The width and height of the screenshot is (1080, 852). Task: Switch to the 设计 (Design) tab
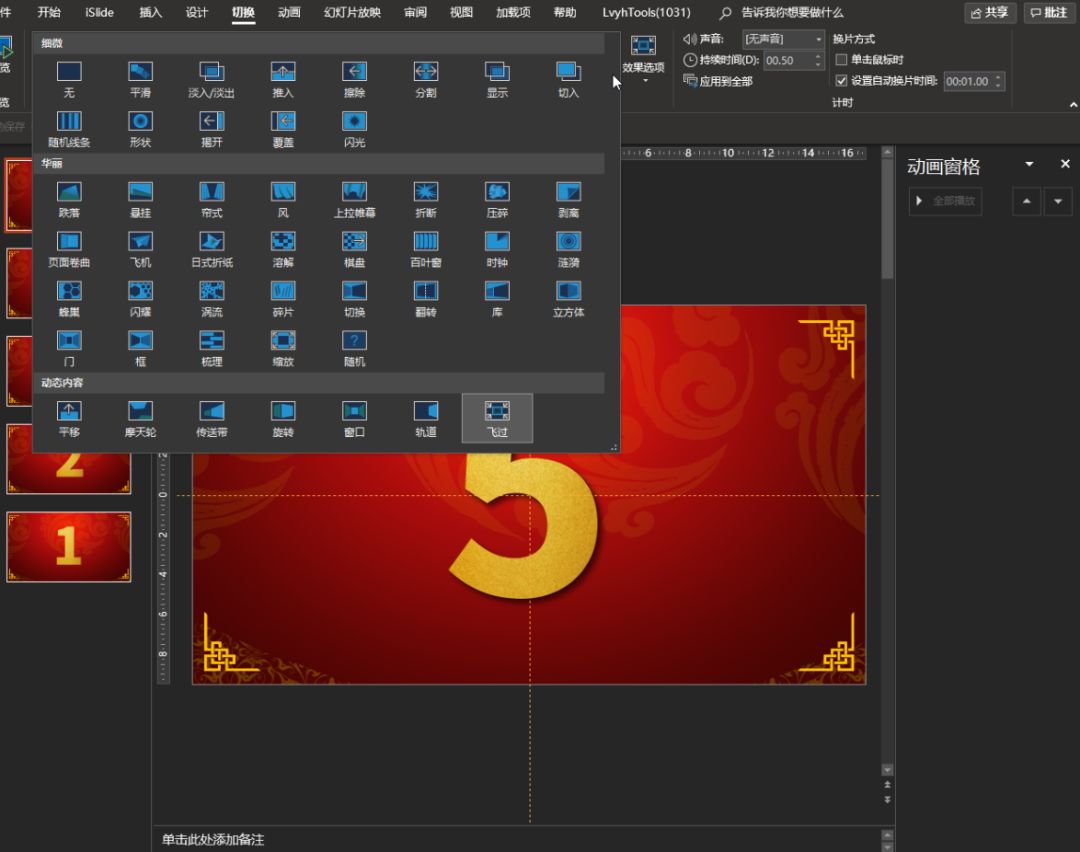pyautogui.click(x=197, y=12)
